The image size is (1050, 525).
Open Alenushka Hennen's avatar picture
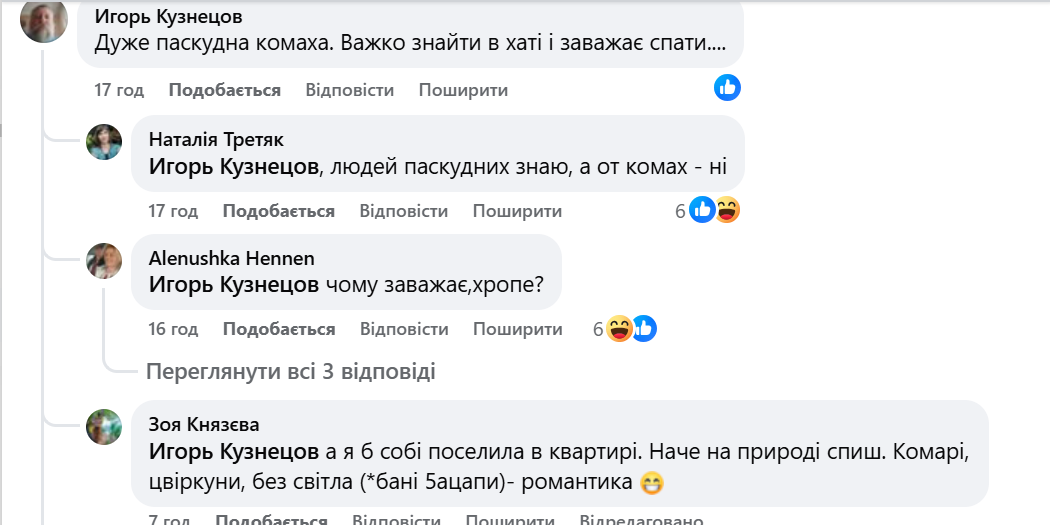104,260
